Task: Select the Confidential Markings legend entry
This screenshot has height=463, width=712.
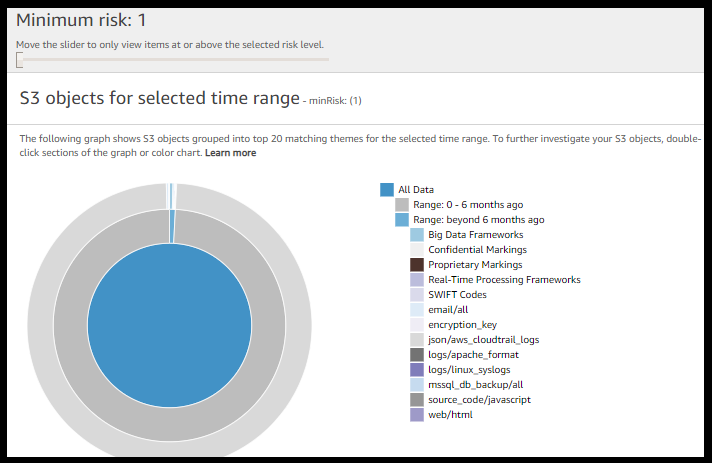Action: point(477,250)
